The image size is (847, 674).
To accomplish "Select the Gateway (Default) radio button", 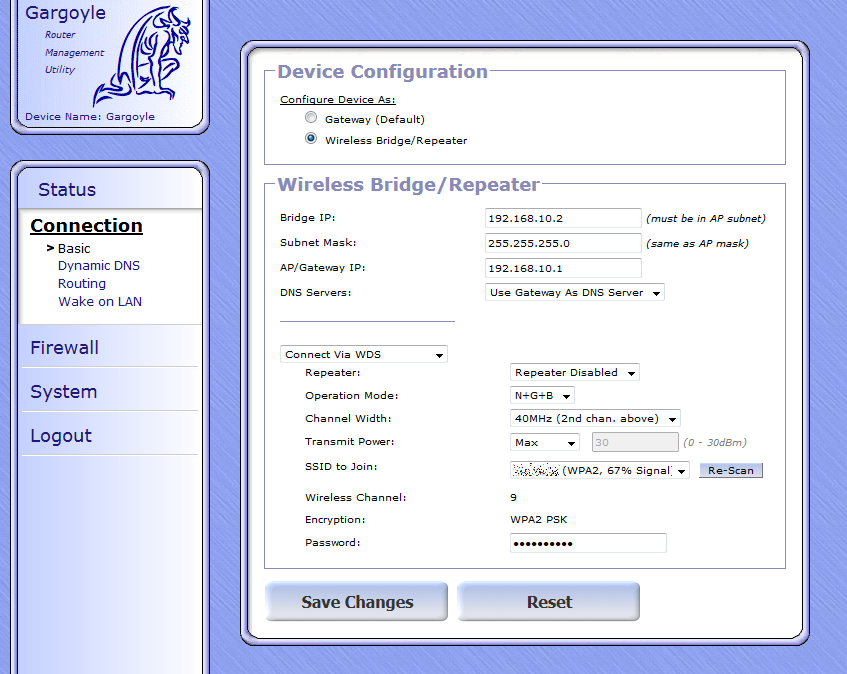I will pos(311,119).
